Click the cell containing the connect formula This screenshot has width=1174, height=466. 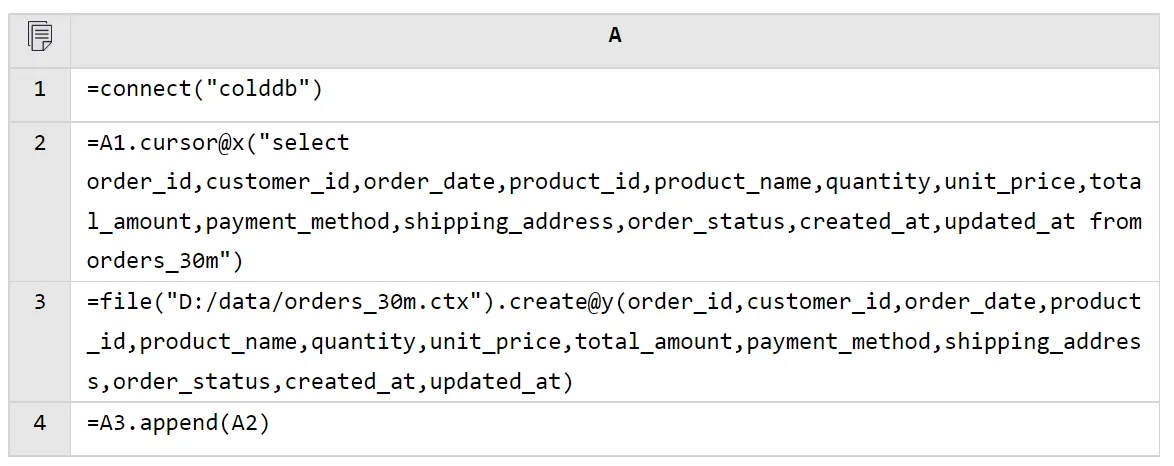pyautogui.click(x=615, y=90)
